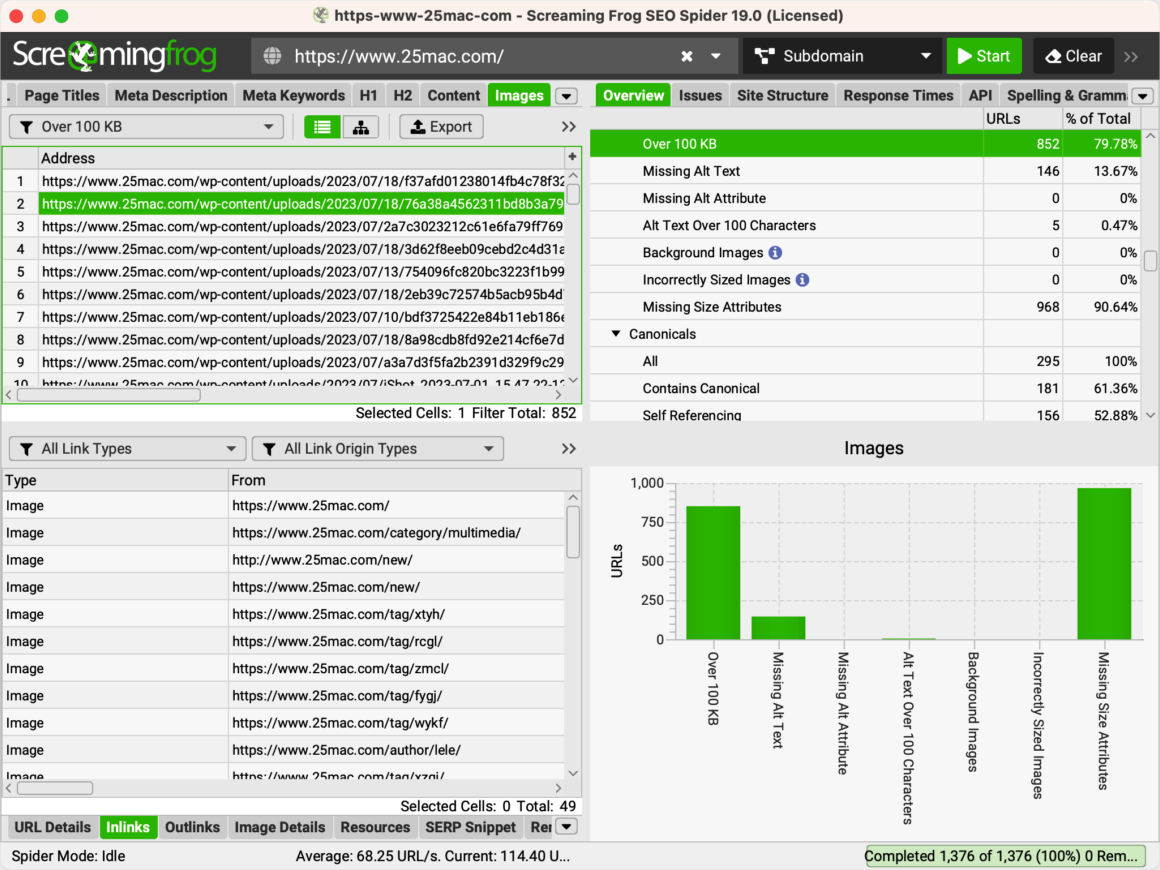Open the Response Times tab
This screenshot has width=1160, height=870.
898,95
